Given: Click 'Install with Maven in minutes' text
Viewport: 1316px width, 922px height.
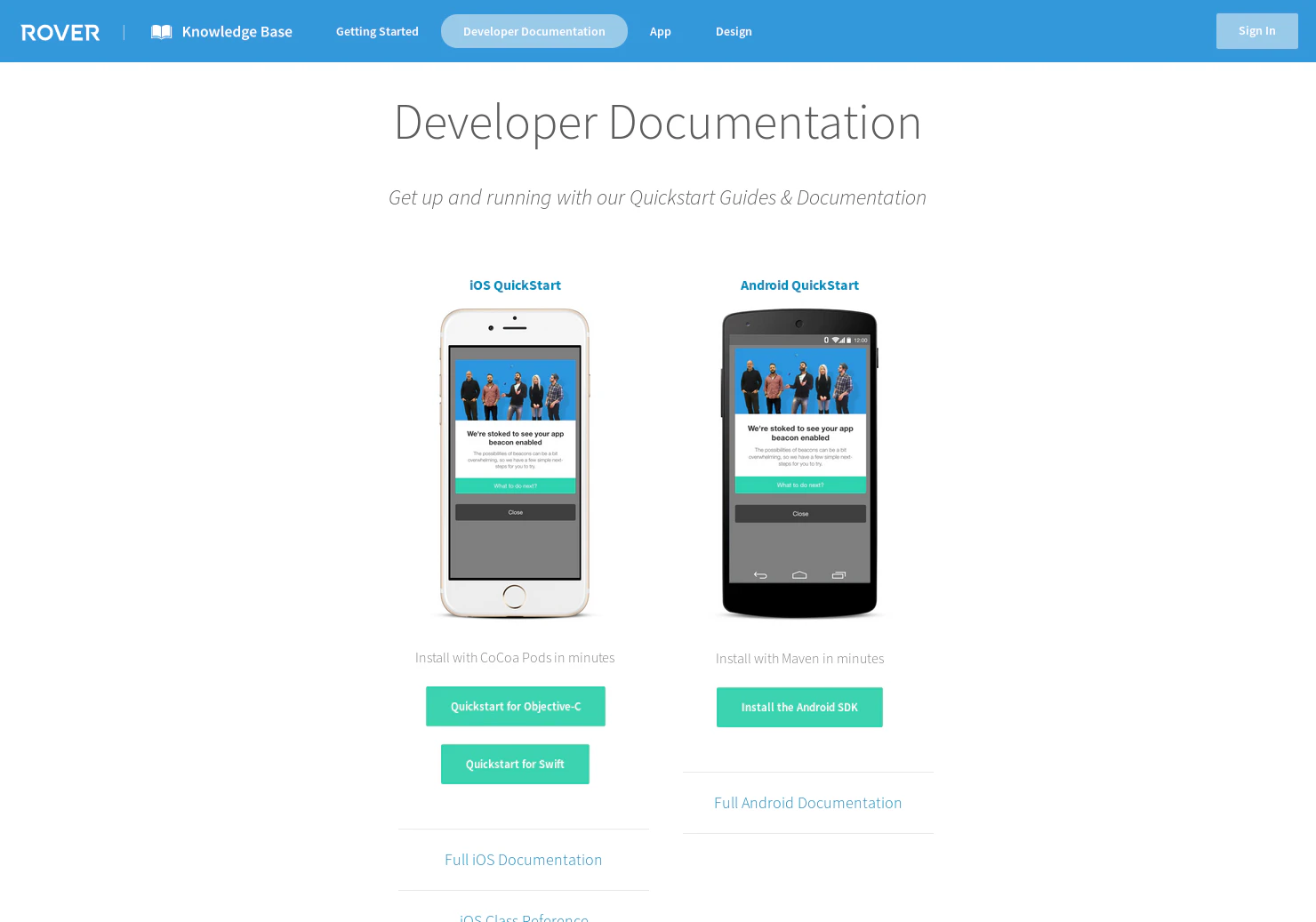Looking at the screenshot, I should [x=799, y=659].
